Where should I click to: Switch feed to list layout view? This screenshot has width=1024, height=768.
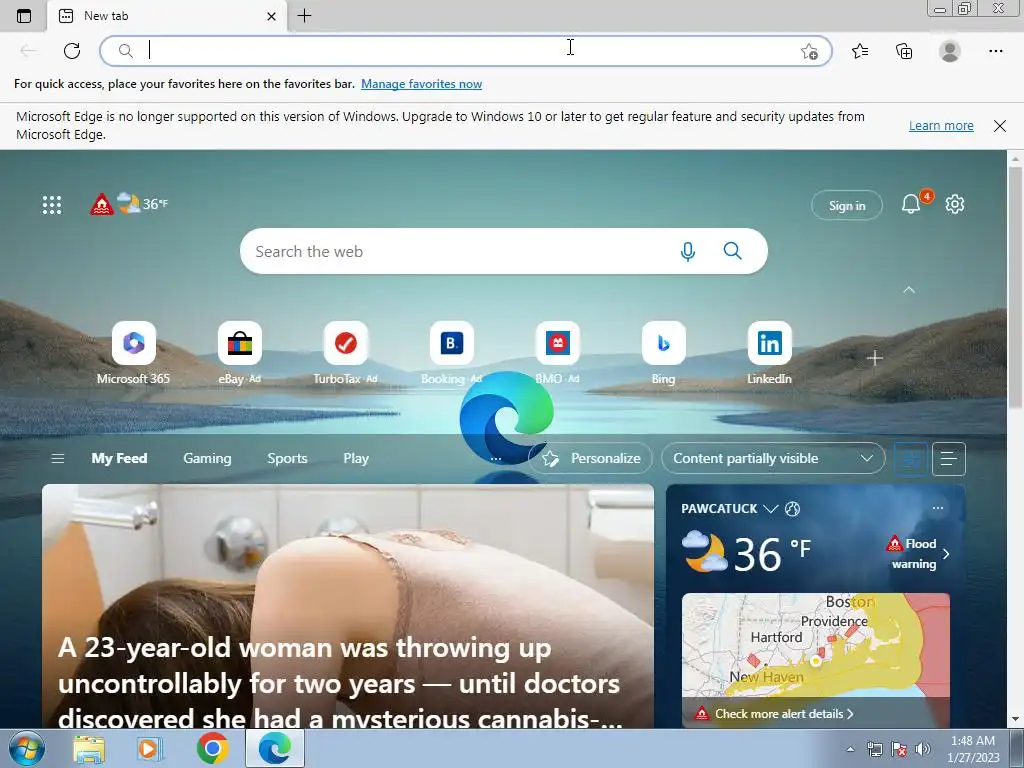click(x=949, y=459)
